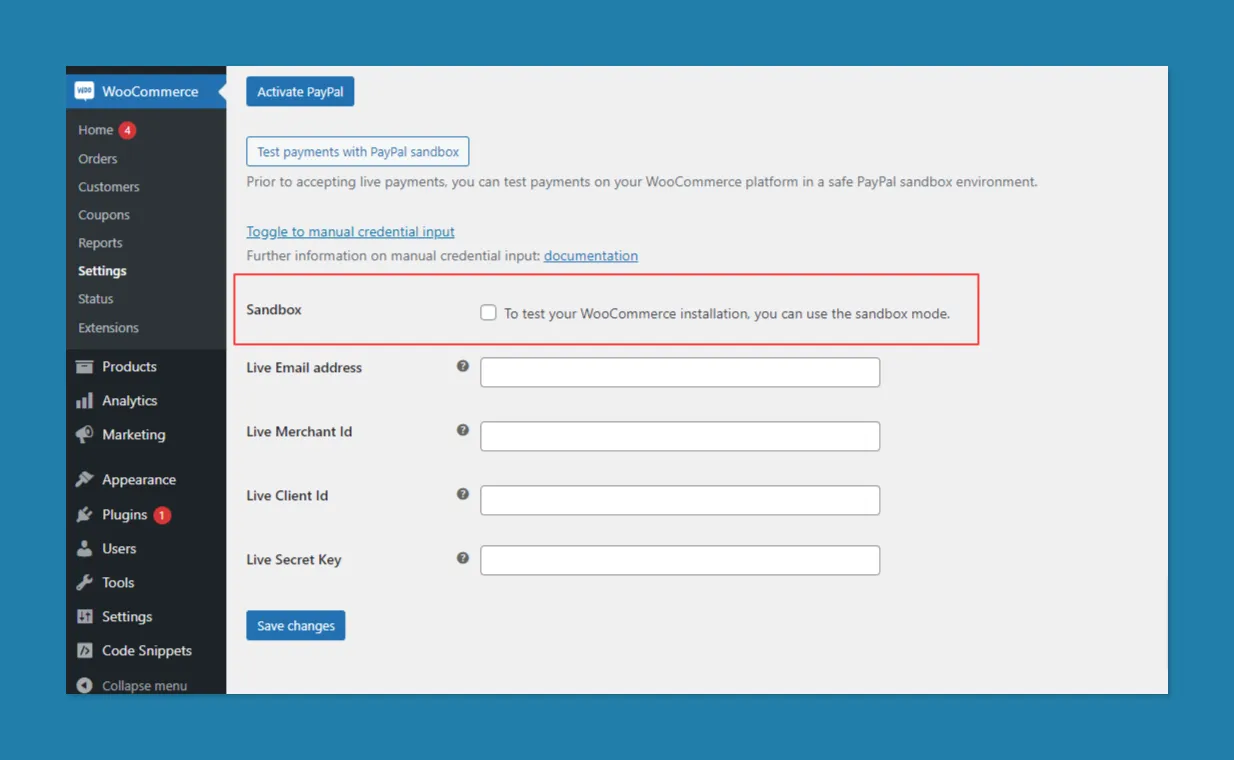Open Analytics via the bar chart icon

(x=85, y=401)
